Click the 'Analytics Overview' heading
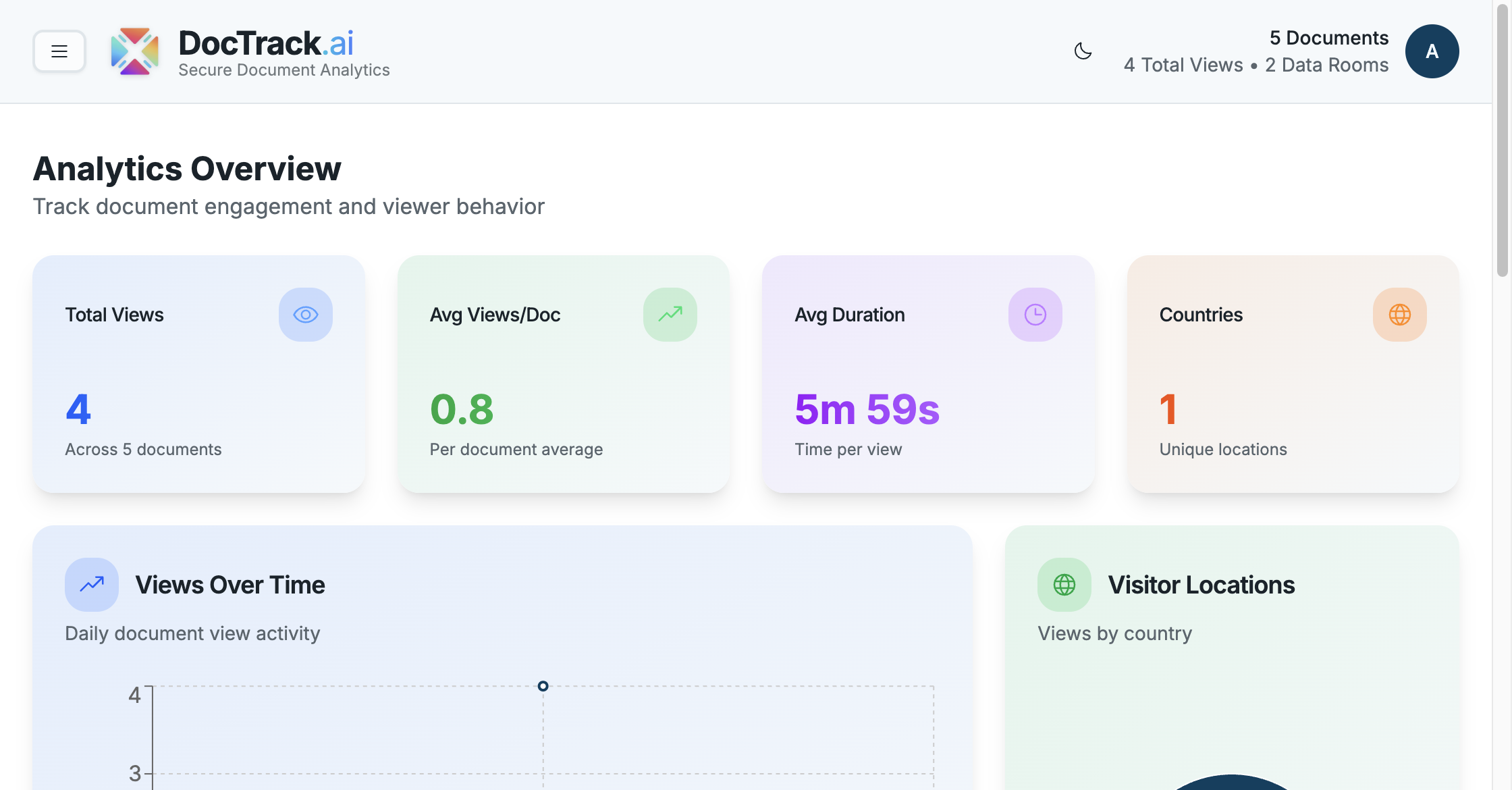This screenshot has width=1512, height=790. (x=187, y=169)
